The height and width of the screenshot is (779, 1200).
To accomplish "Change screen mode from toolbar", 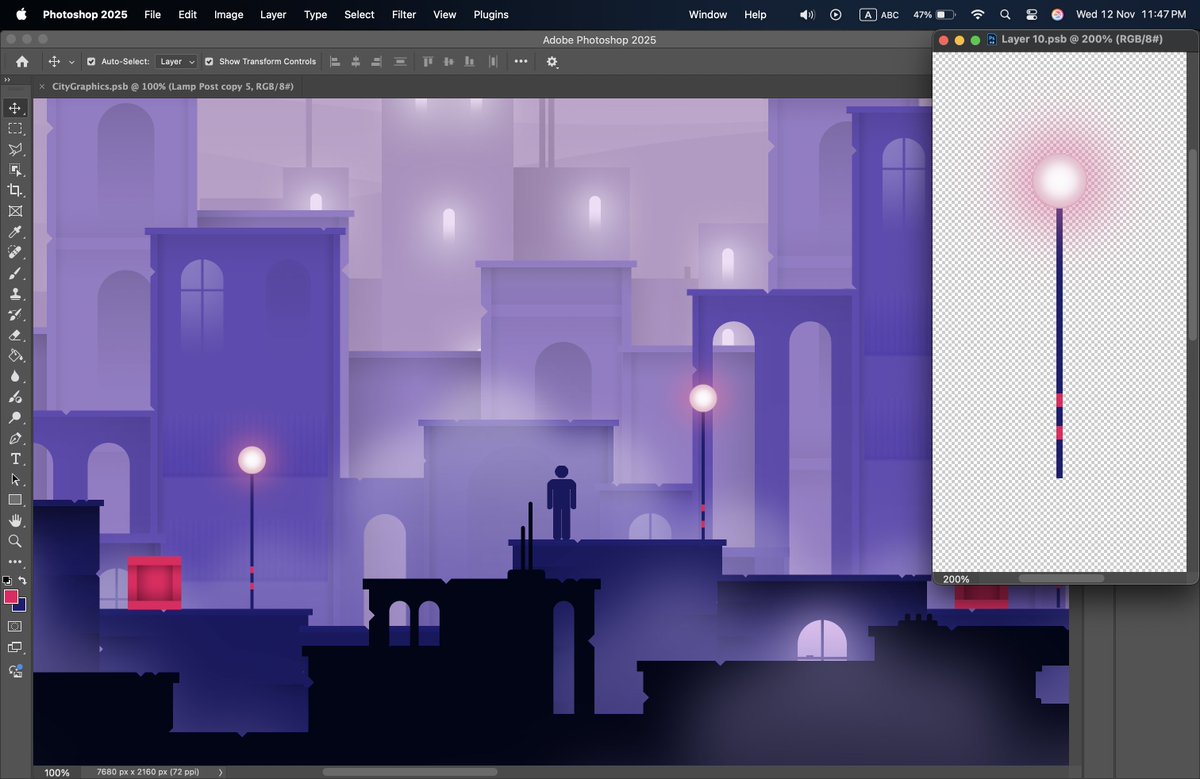I will 15,648.
